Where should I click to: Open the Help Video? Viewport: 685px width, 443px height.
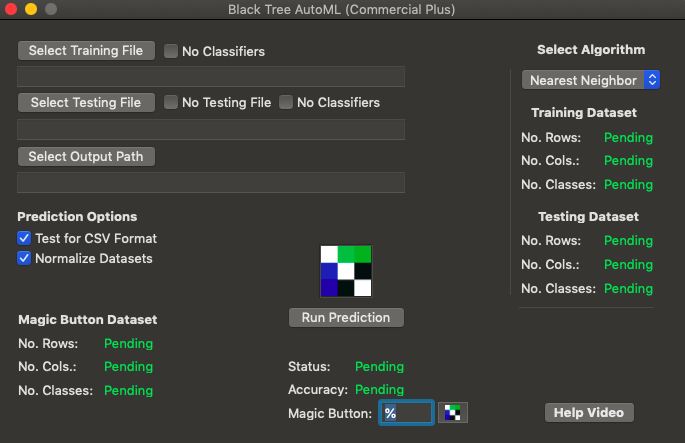589,413
